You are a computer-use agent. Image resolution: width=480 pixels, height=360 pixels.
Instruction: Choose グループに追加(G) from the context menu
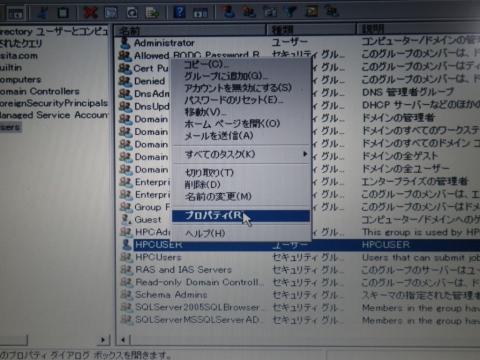(226, 76)
